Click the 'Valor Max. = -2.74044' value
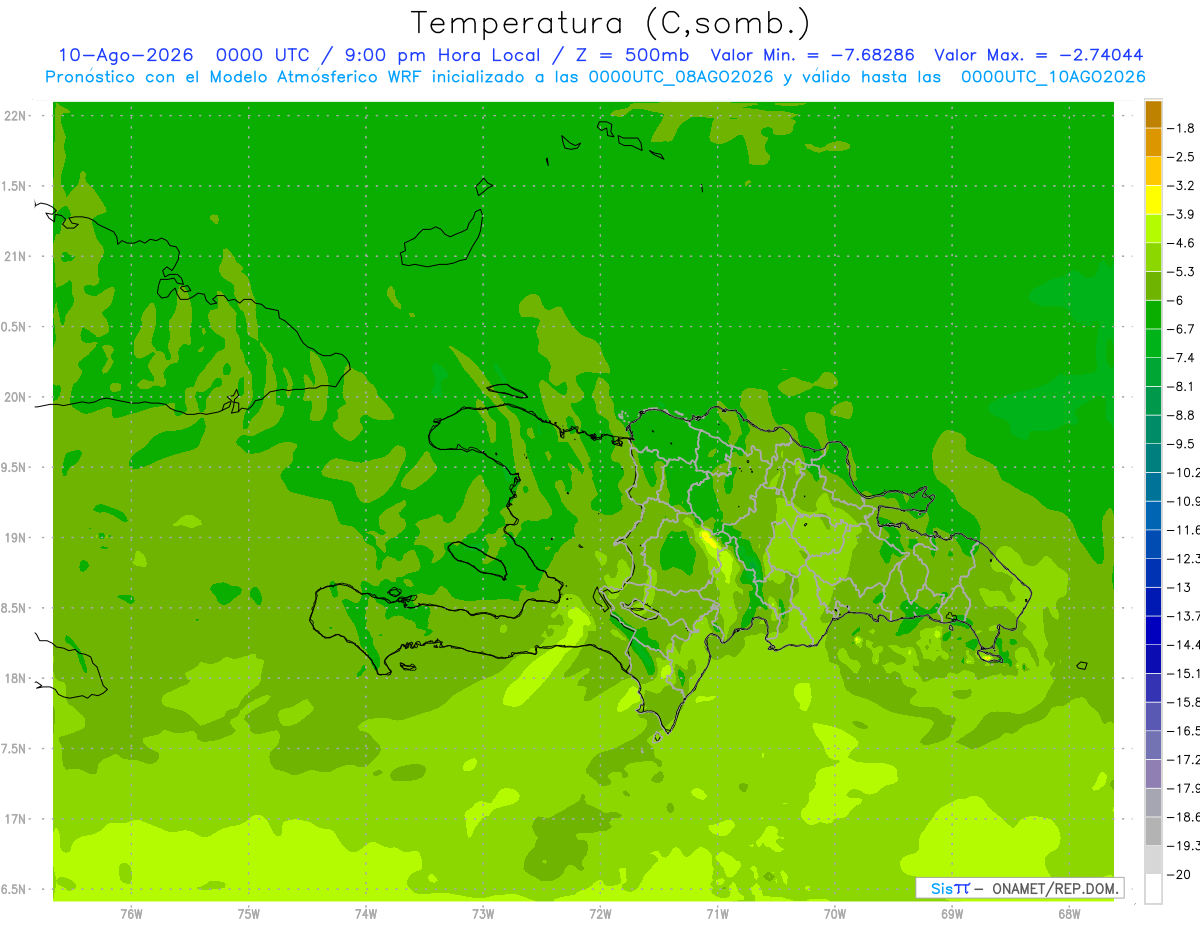Screen dimensions: 1200x927 [x=1039, y=55]
